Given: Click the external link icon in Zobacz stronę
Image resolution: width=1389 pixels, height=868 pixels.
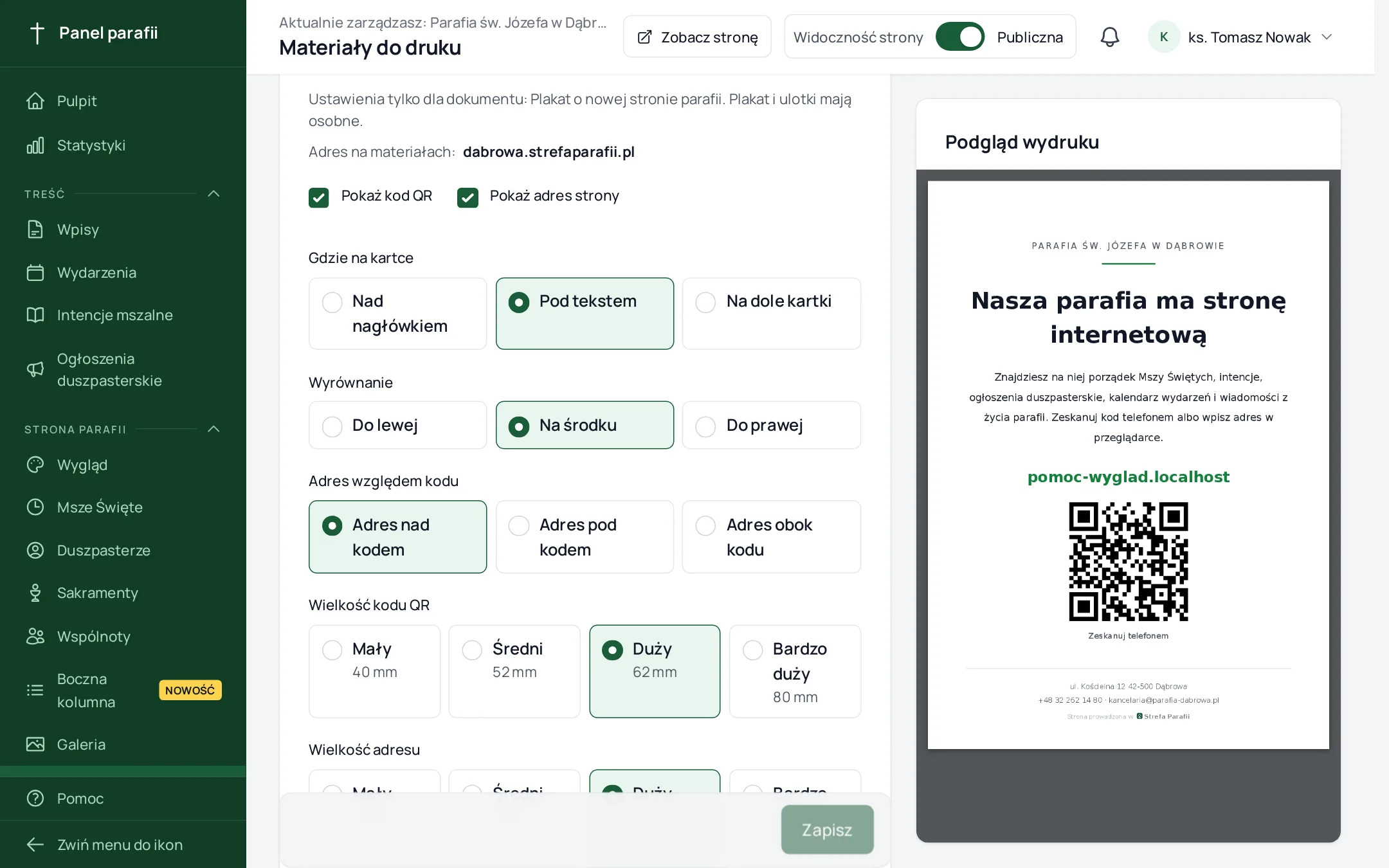Looking at the screenshot, I should click(x=644, y=37).
